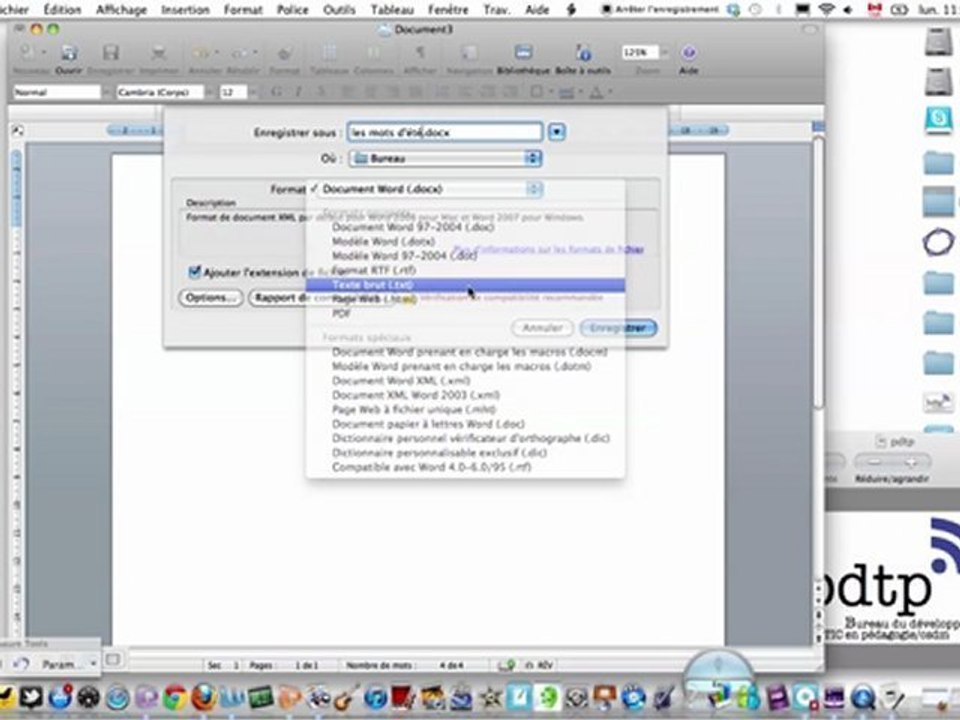The image size is (960, 720).
Task: Click the Réduire/agrandir slider in pdtp window
Action: click(x=892, y=462)
